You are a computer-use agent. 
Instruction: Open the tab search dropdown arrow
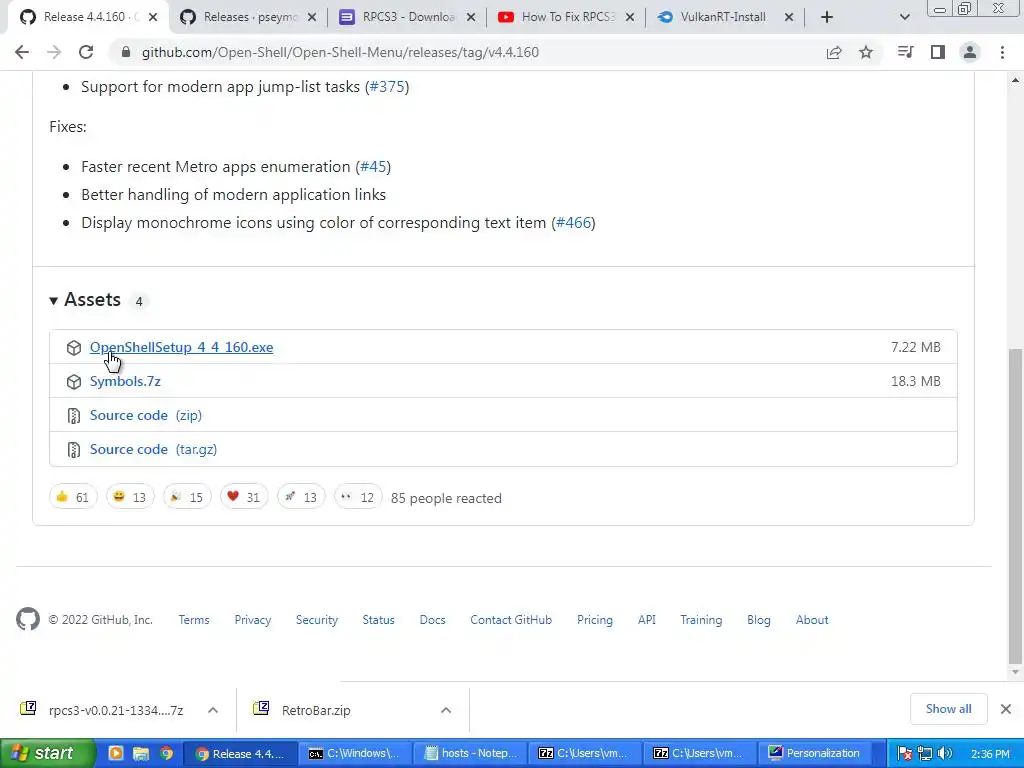pos(904,17)
